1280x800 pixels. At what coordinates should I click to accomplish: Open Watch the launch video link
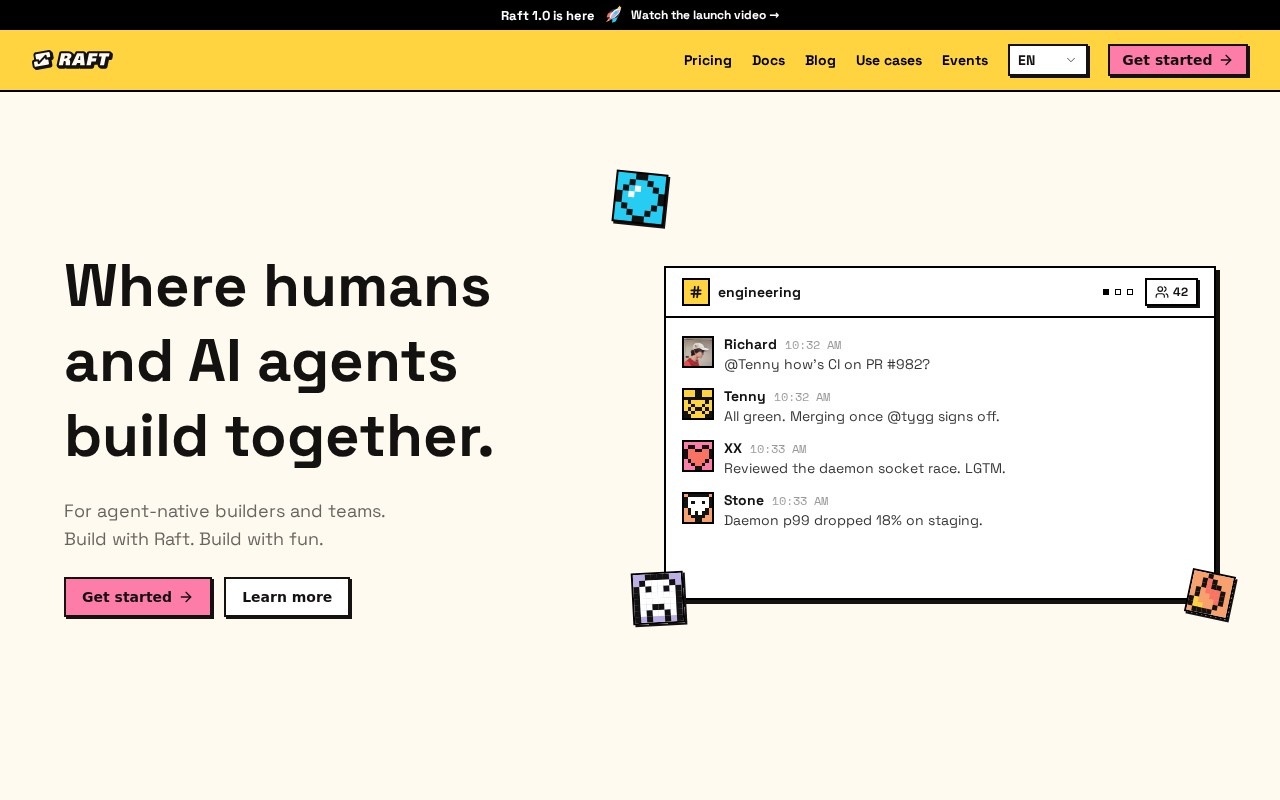pyautogui.click(x=705, y=15)
